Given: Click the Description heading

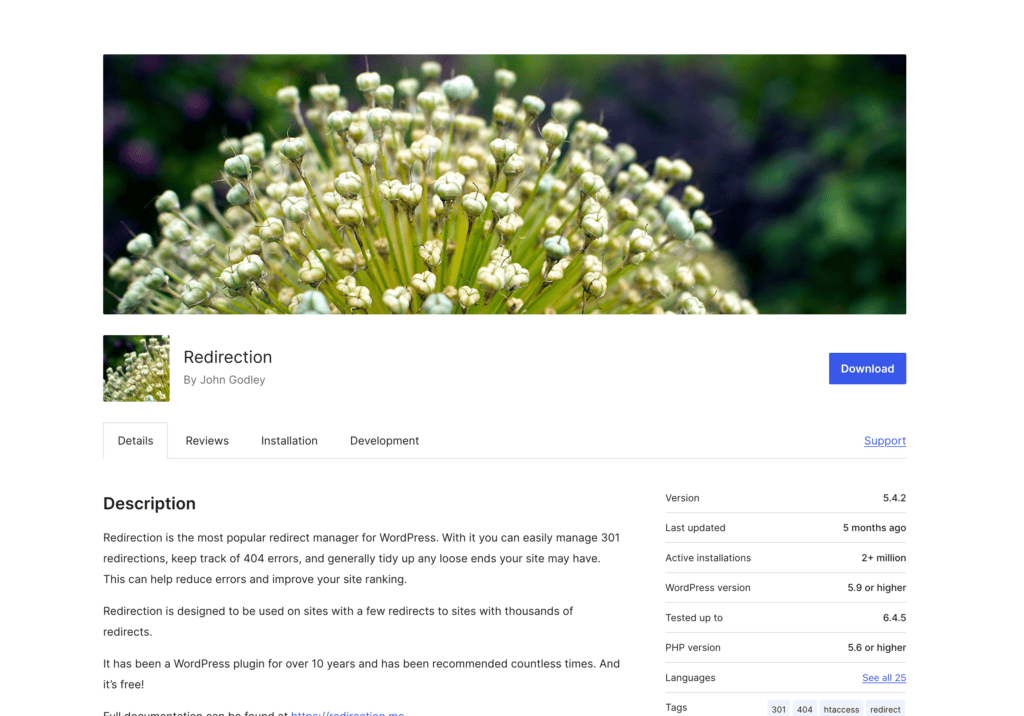Looking at the screenshot, I should point(150,504).
